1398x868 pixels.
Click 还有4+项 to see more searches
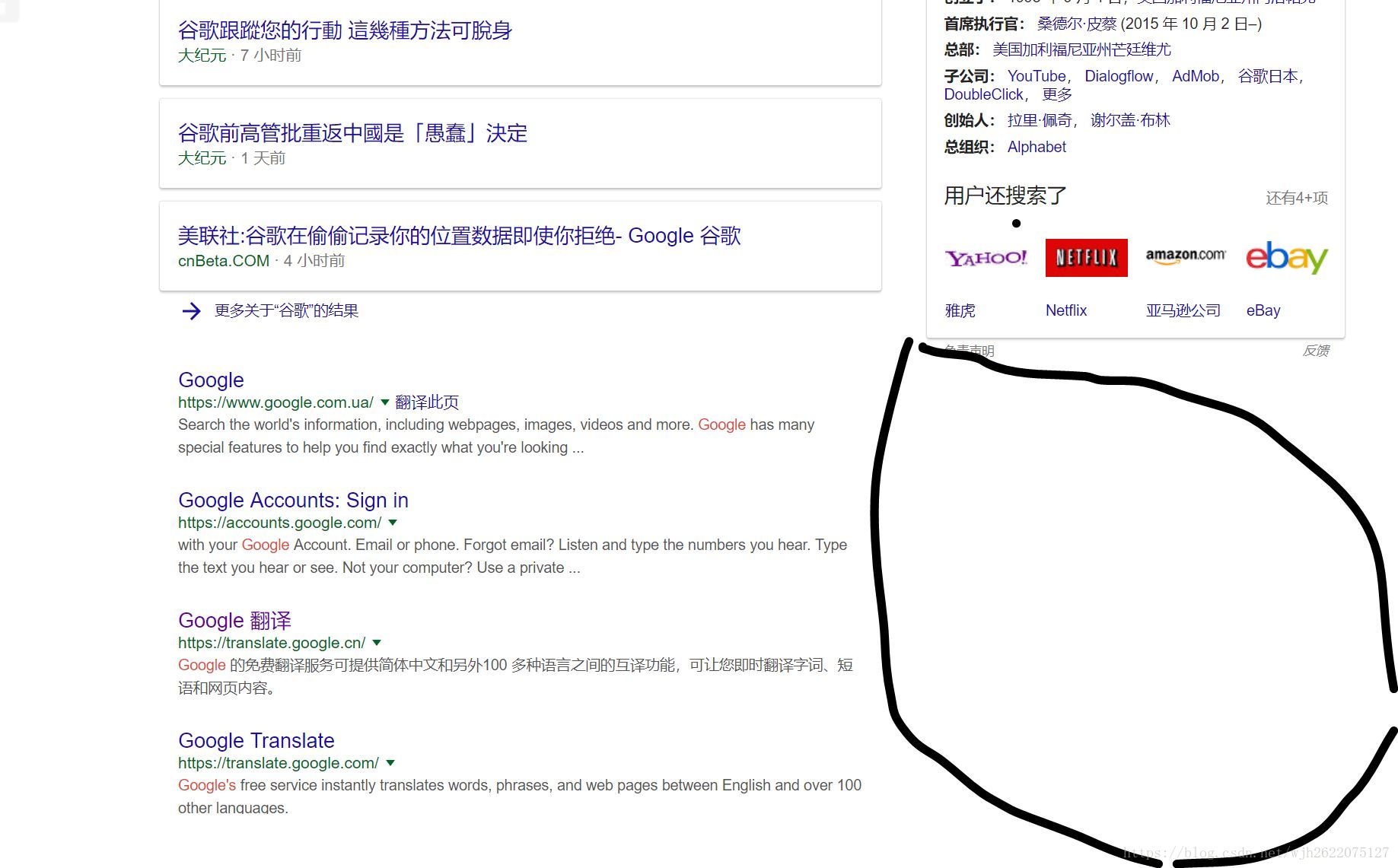coord(1297,198)
